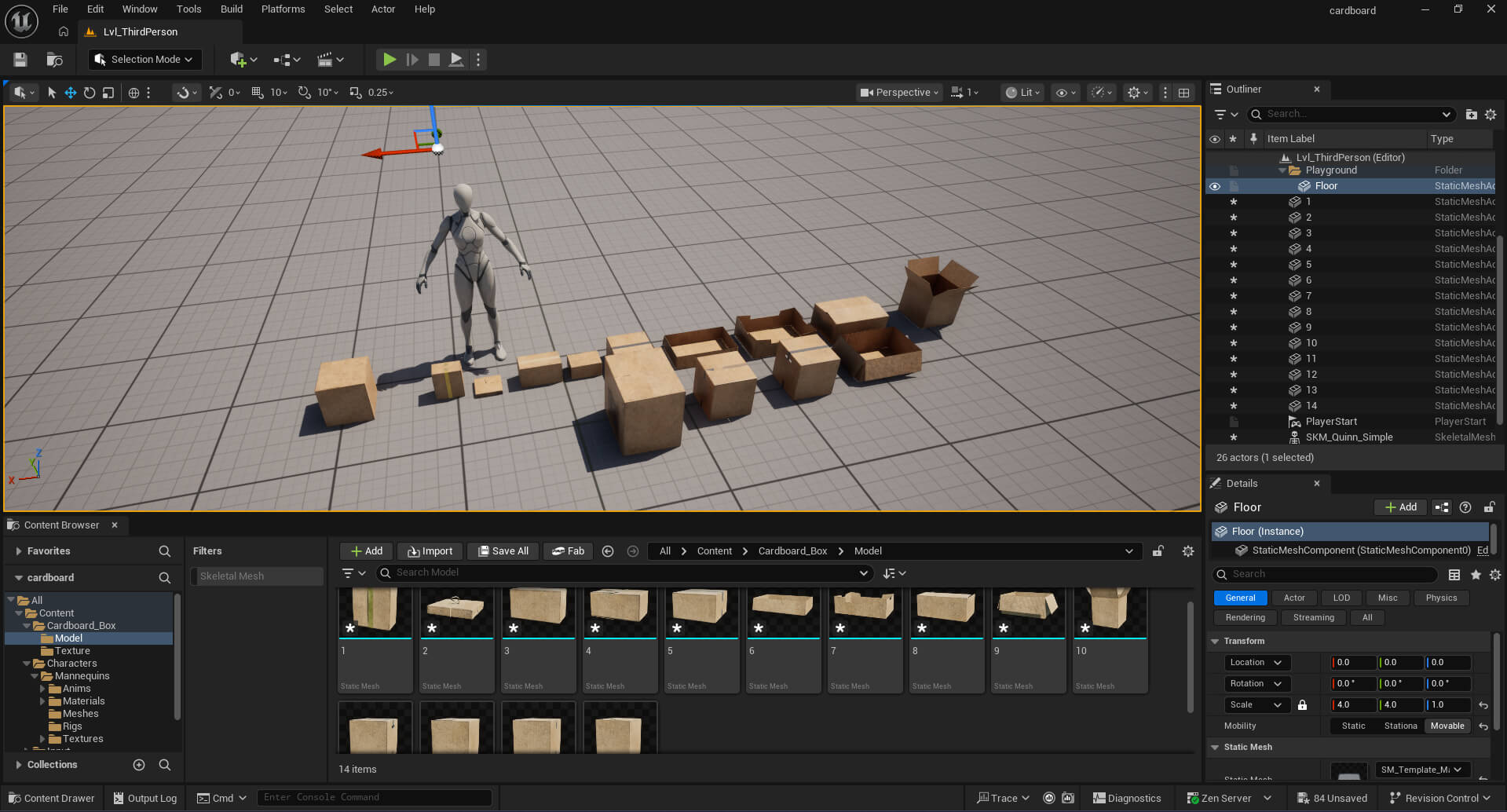Choose the select-objects arrow tool

[52, 93]
